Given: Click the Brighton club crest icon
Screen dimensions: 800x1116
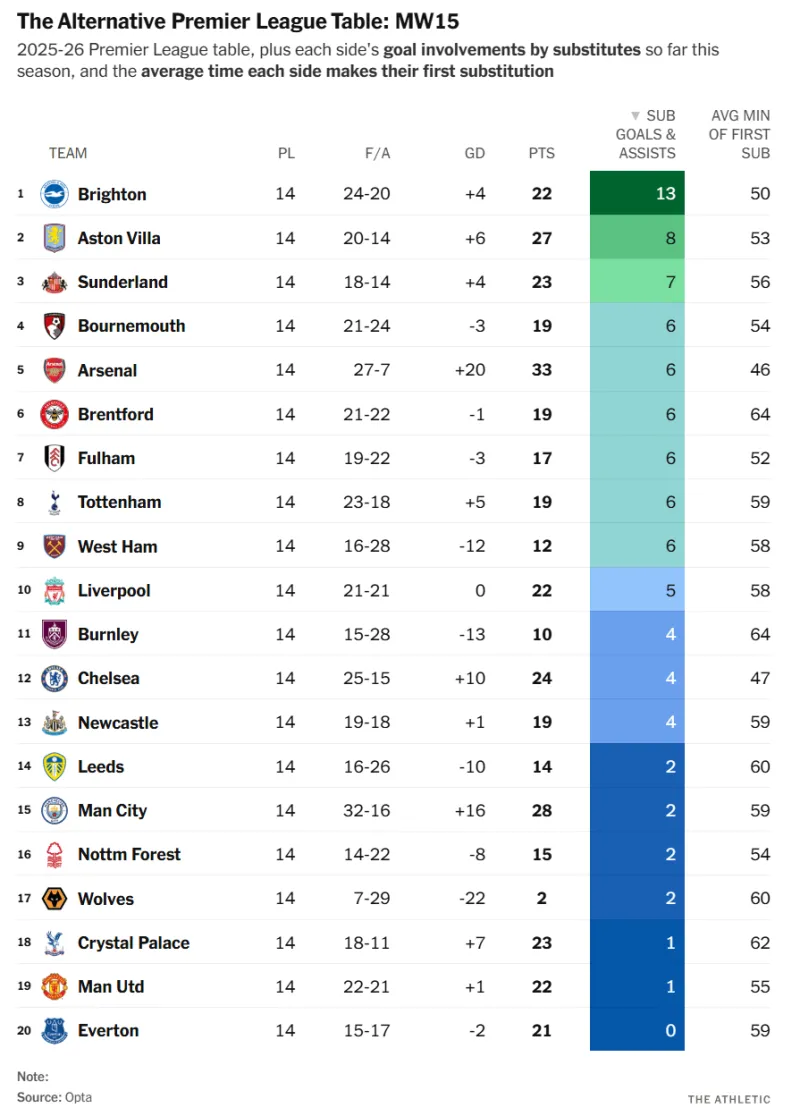Looking at the screenshot, I should [x=54, y=194].
